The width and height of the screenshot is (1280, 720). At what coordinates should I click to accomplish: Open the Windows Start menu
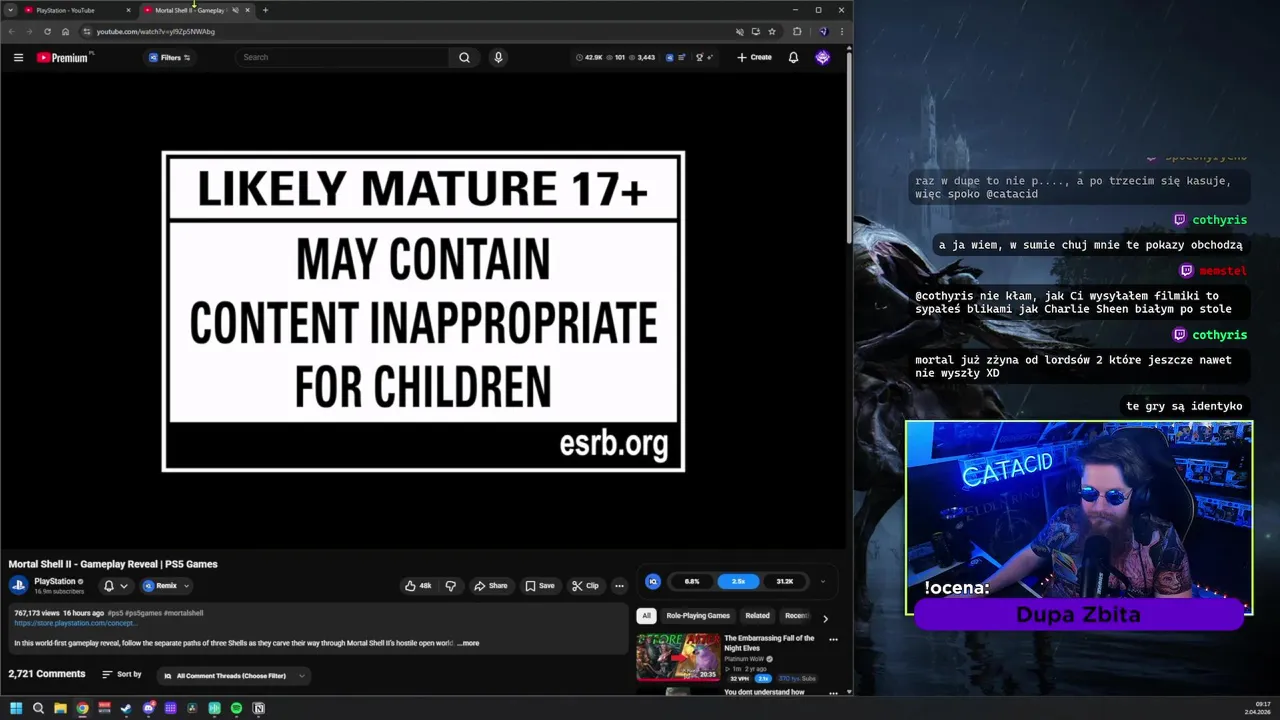pyautogui.click(x=16, y=708)
